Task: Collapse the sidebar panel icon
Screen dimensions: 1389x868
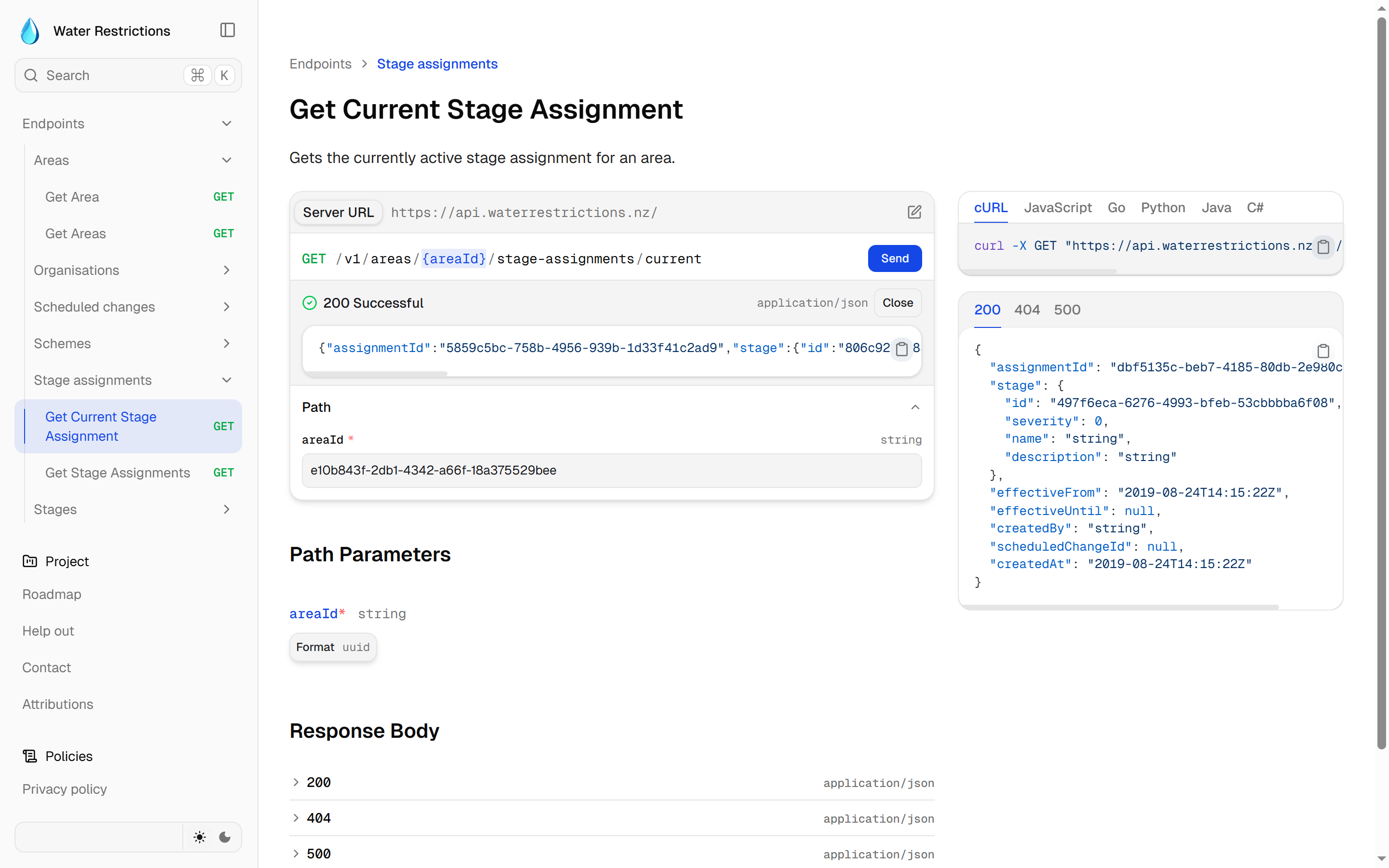Action: click(x=227, y=30)
